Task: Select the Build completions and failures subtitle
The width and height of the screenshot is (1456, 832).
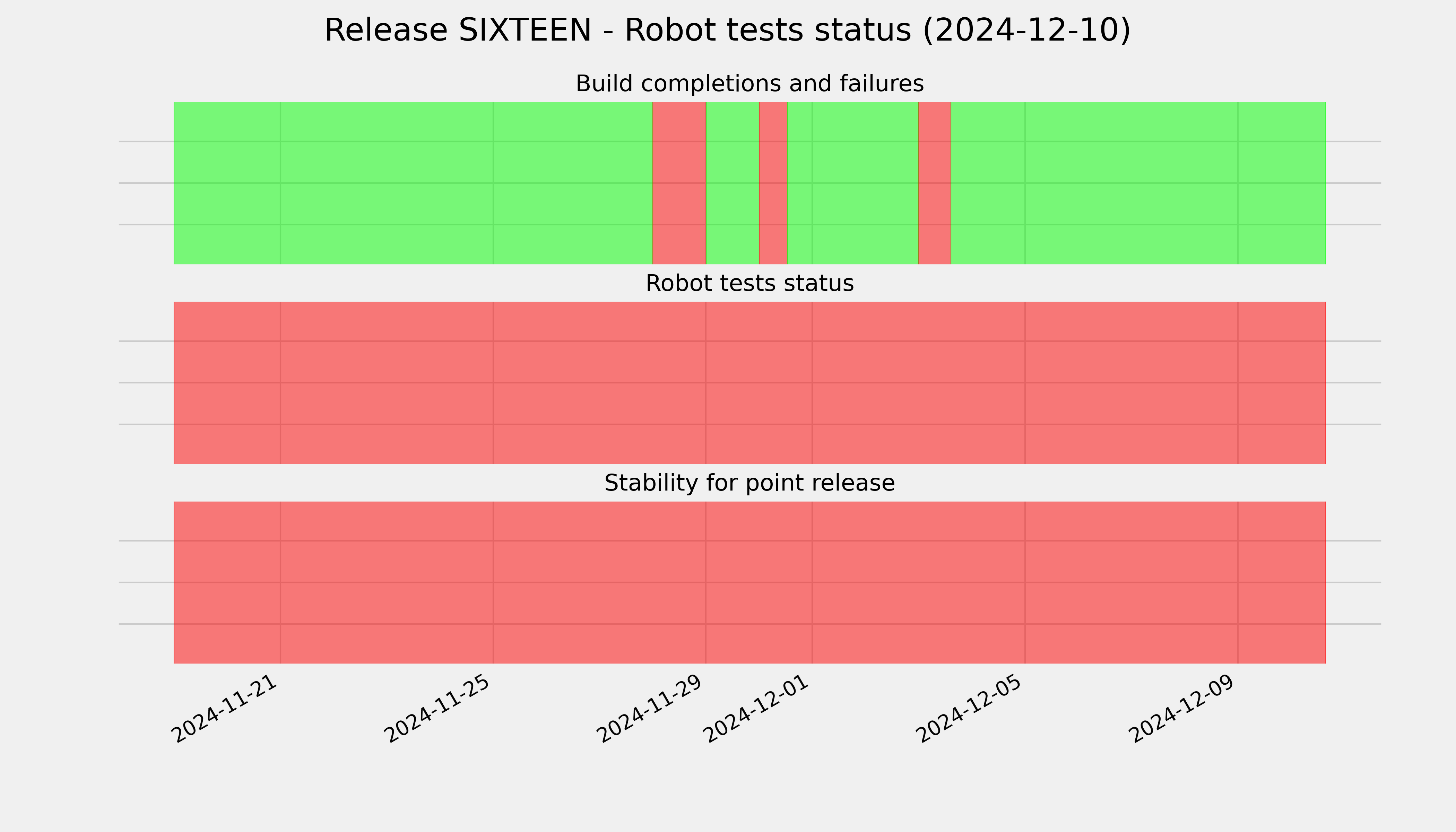Action: [749, 84]
